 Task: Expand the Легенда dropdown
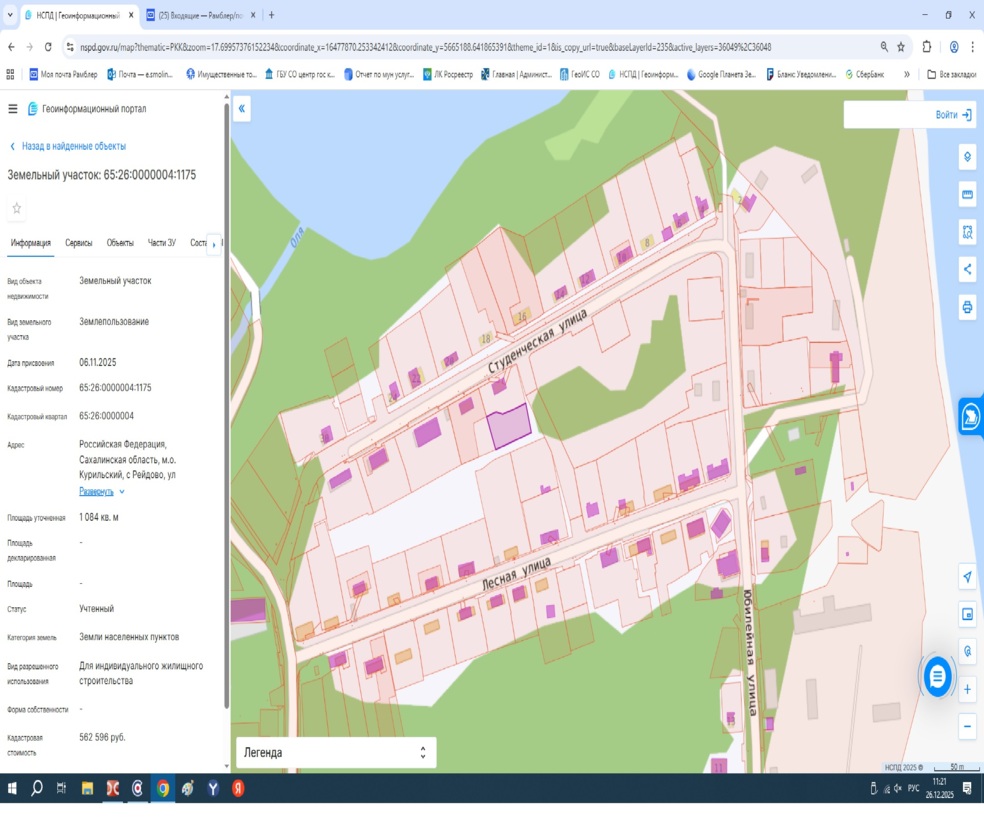point(336,752)
